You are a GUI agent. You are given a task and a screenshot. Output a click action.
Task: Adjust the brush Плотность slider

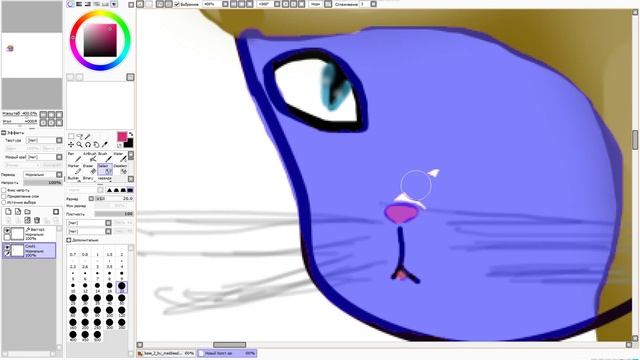click(114, 214)
